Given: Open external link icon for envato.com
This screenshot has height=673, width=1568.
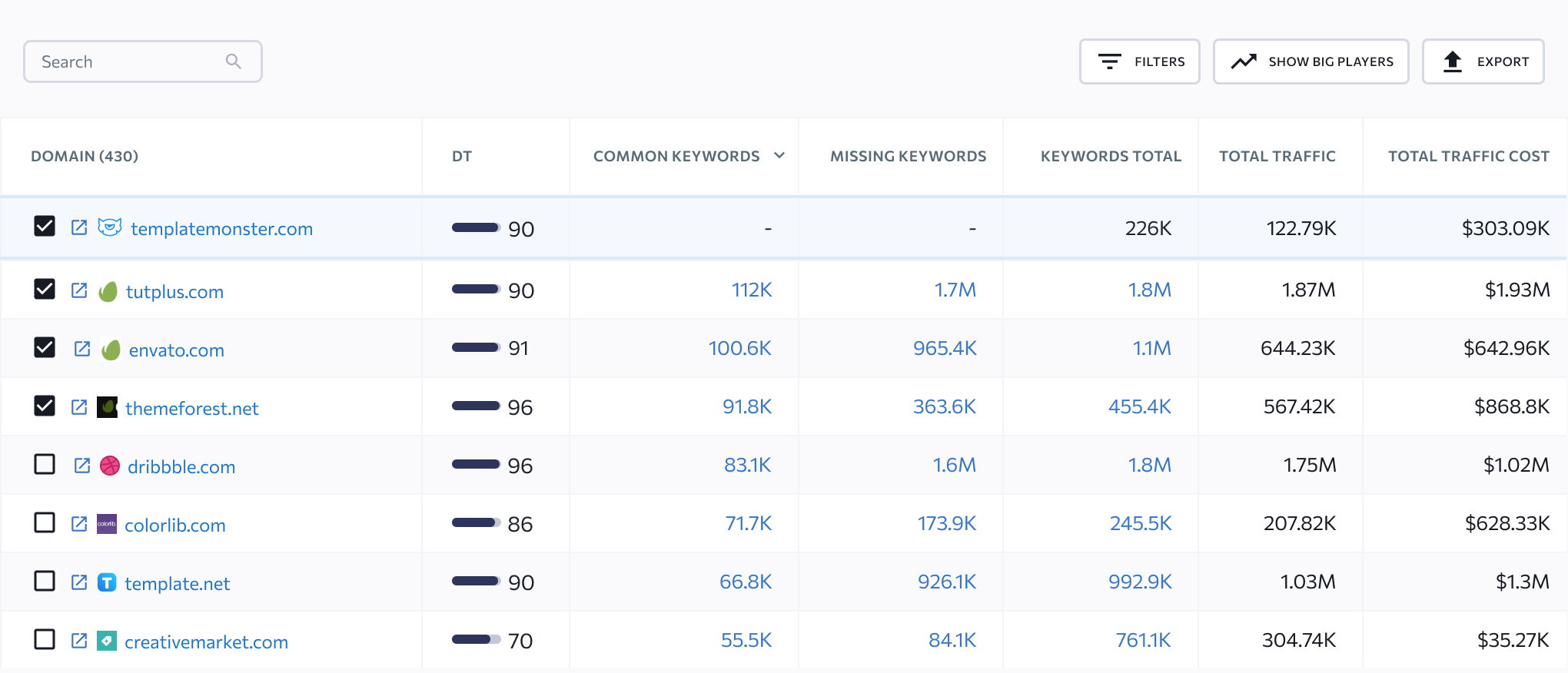Looking at the screenshot, I should click(82, 349).
